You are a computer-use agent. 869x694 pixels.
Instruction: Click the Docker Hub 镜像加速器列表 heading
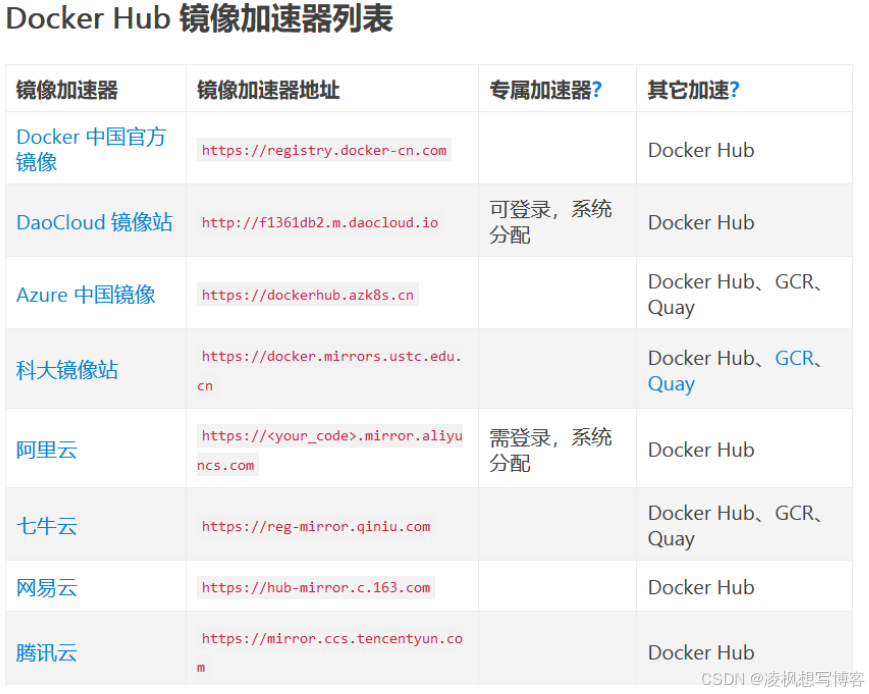200,18
